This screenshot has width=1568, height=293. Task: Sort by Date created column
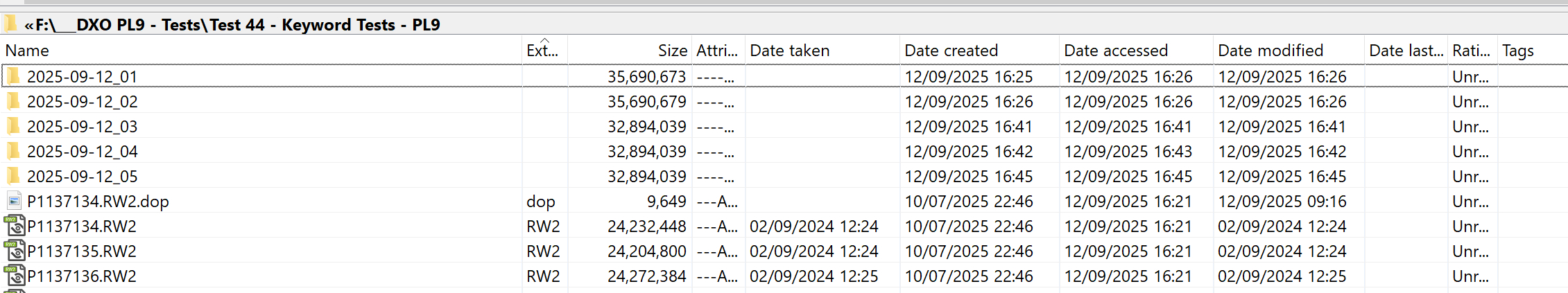click(951, 51)
